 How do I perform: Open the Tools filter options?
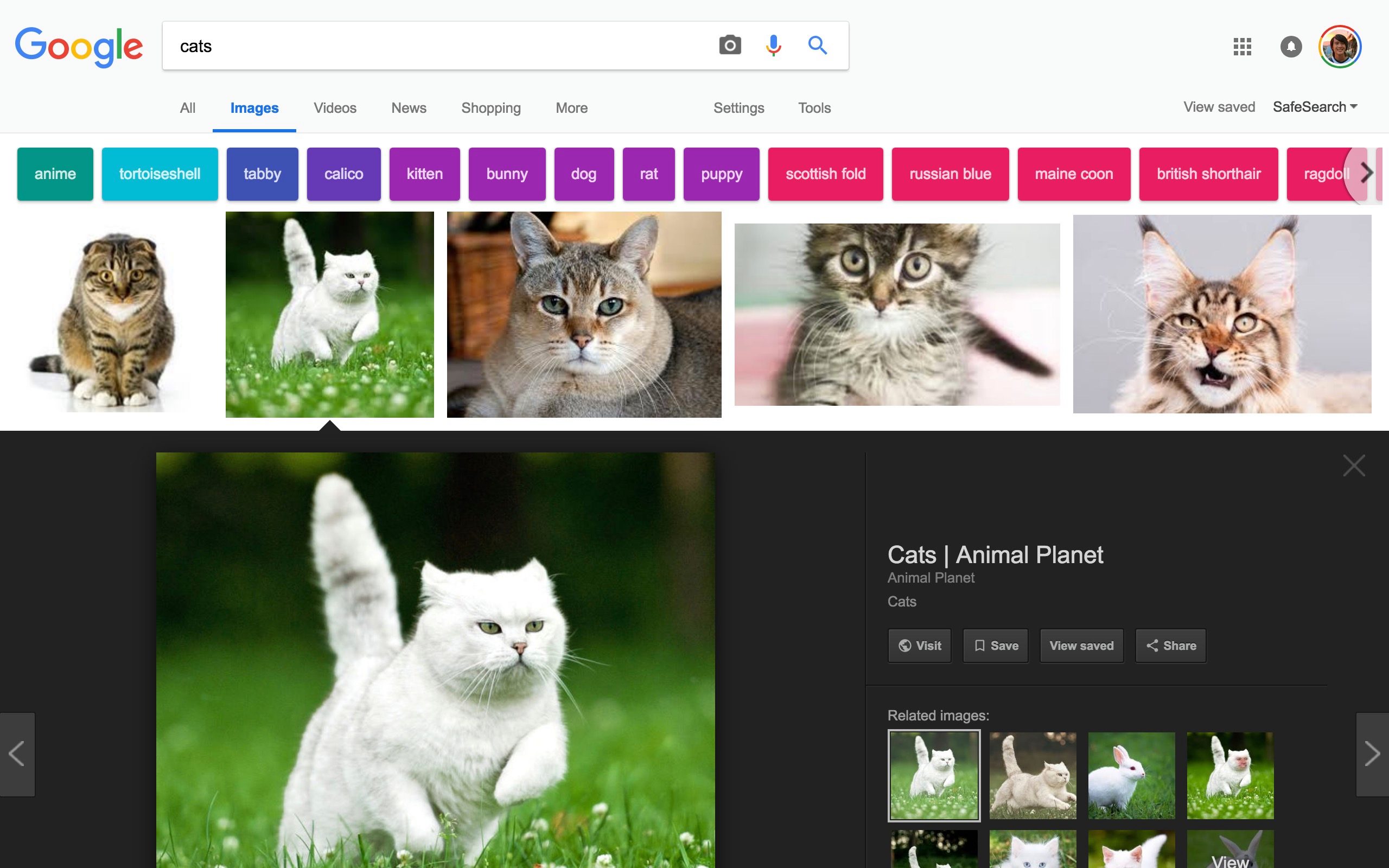pyautogui.click(x=814, y=108)
